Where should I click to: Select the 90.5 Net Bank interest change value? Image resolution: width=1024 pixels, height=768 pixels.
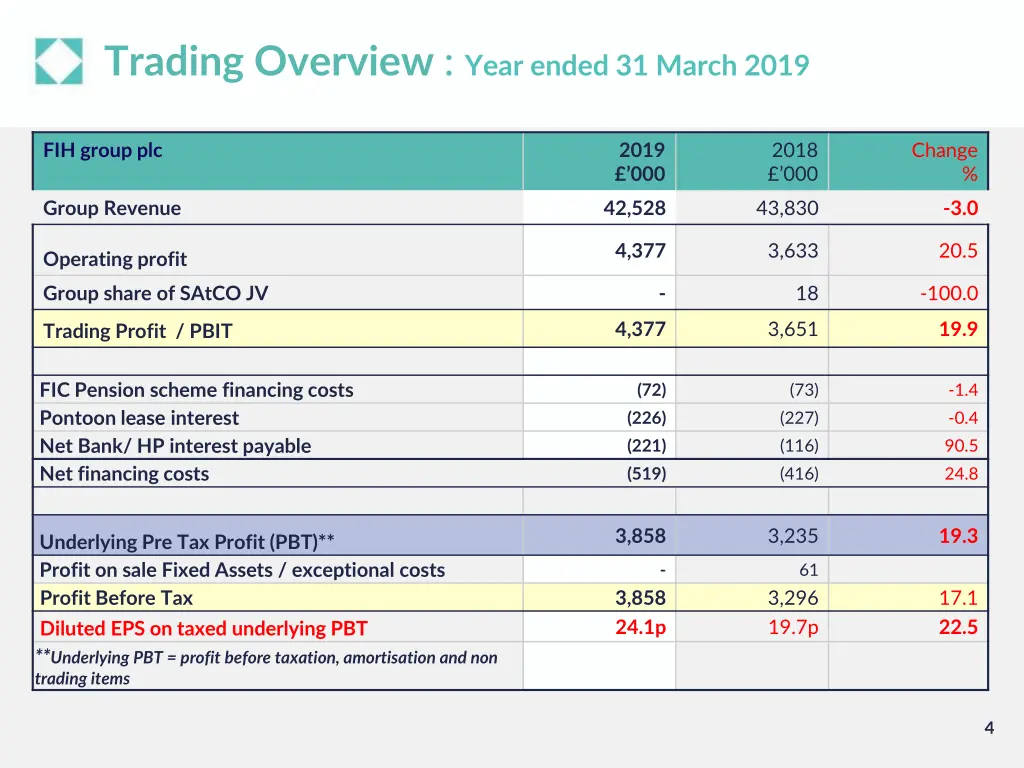pos(961,446)
